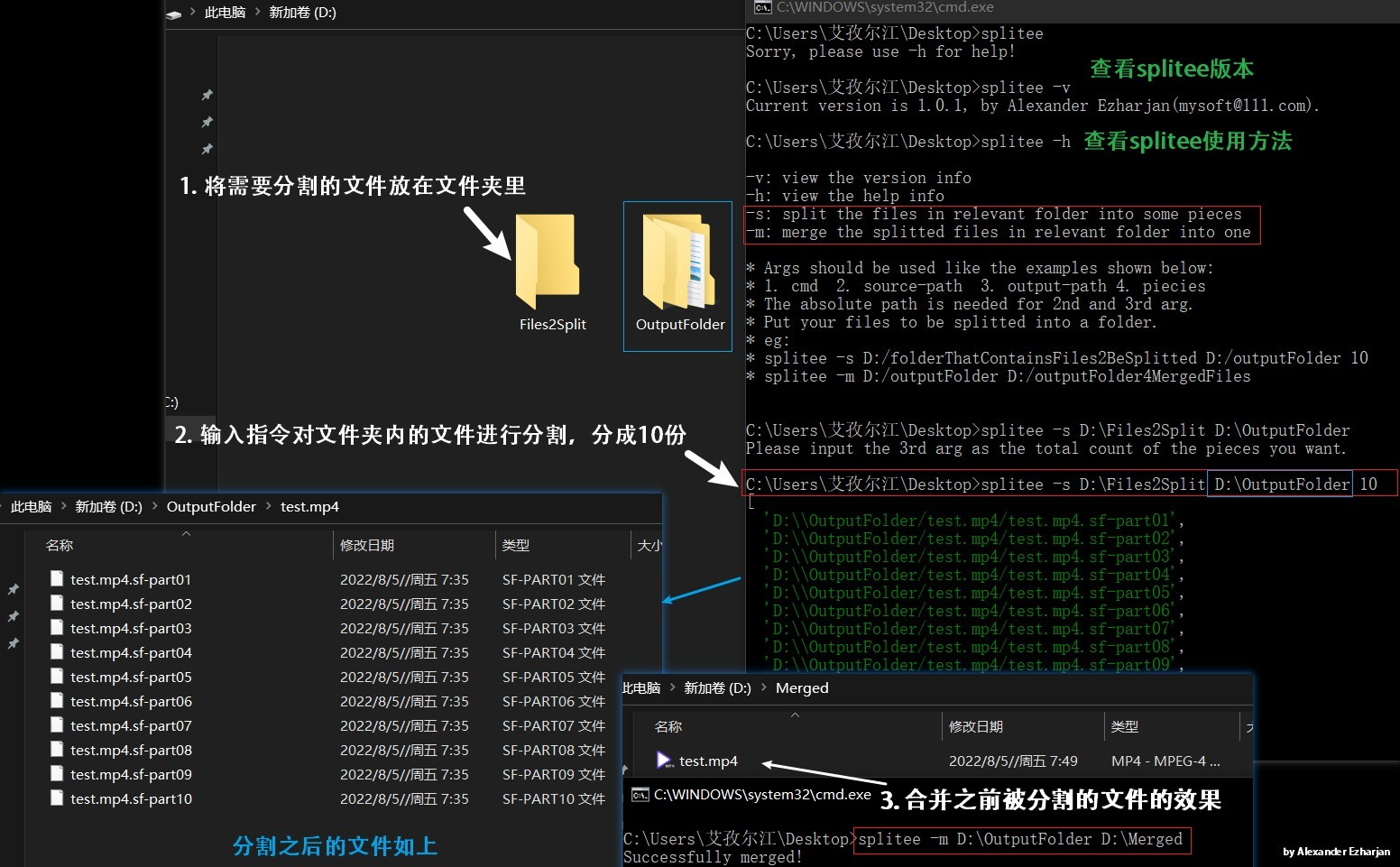Sort by 名称 column in Merged window
The width and height of the screenshot is (1400, 867).
(668, 727)
